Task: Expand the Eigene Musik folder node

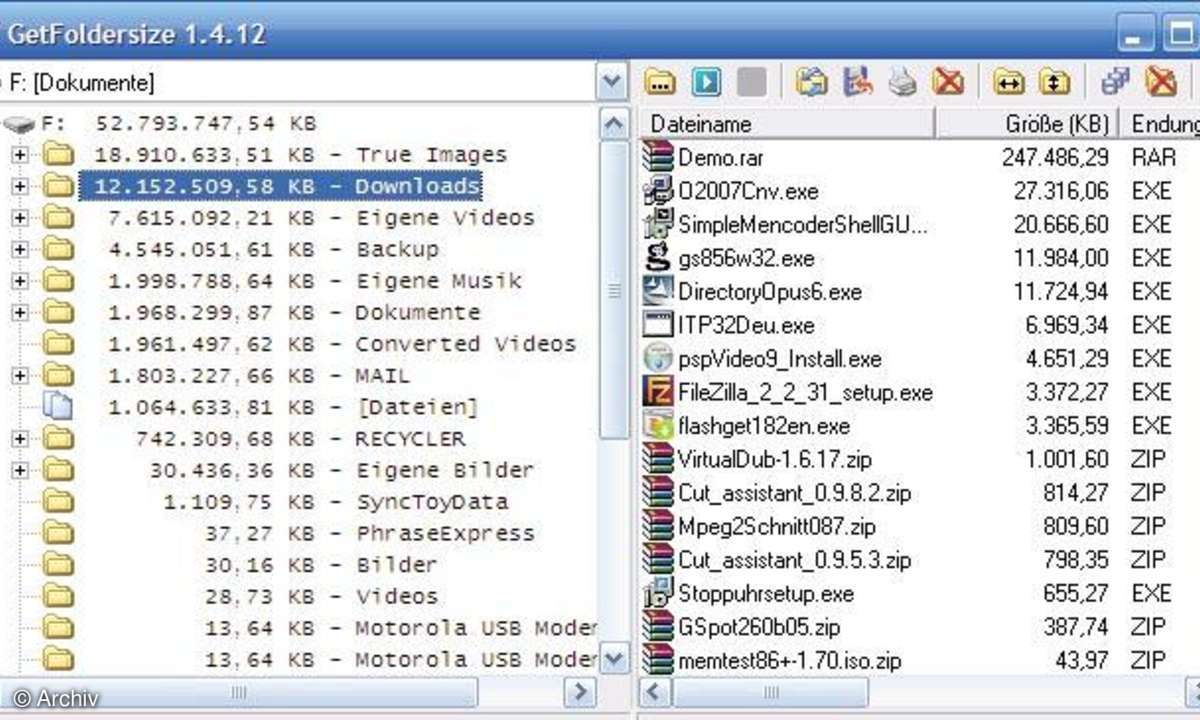Action: coord(20,281)
